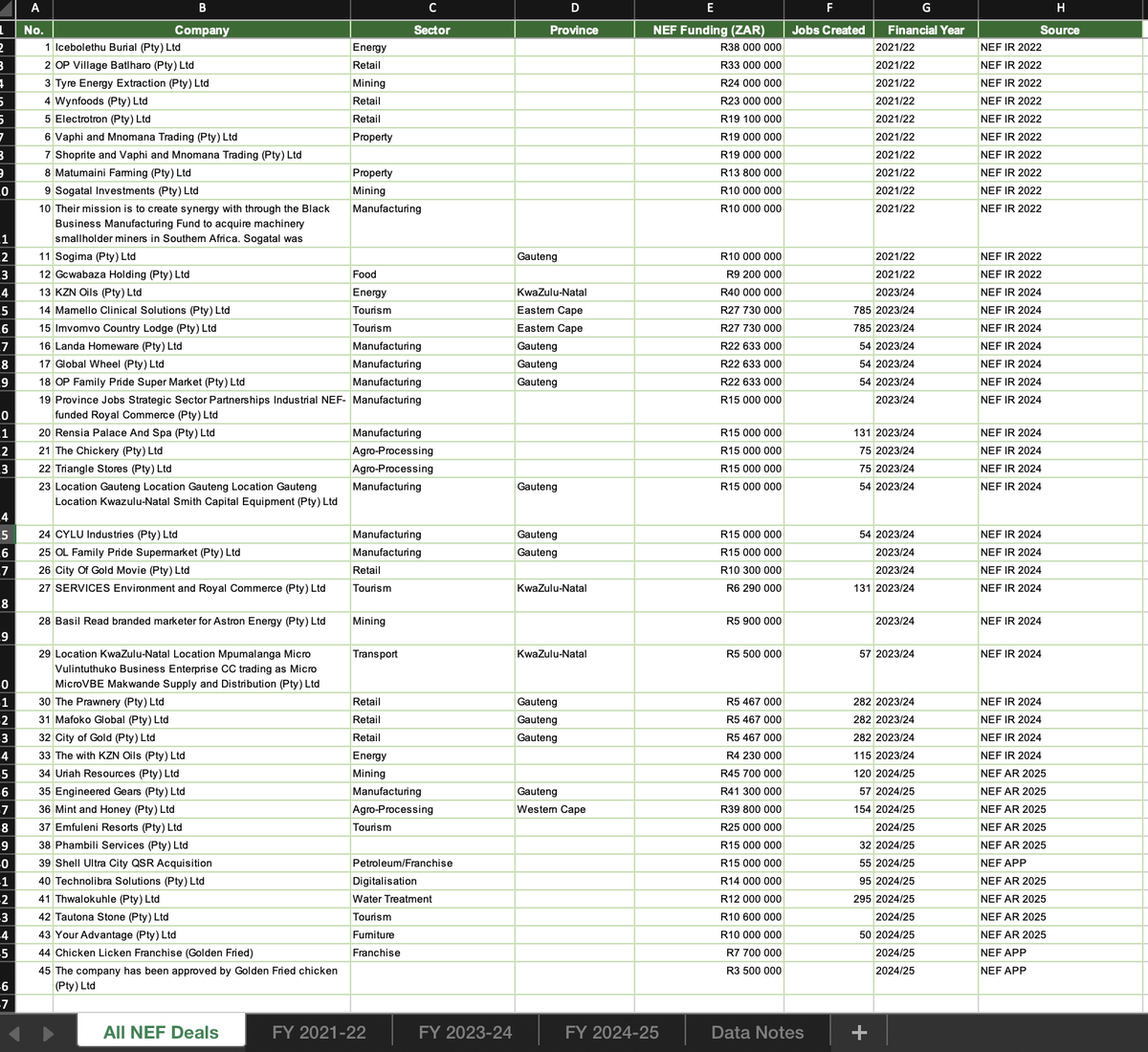Select Mint and Honey (Pty) Ltd cell
Screen dimensions: 1148x1052
[x=202, y=809]
